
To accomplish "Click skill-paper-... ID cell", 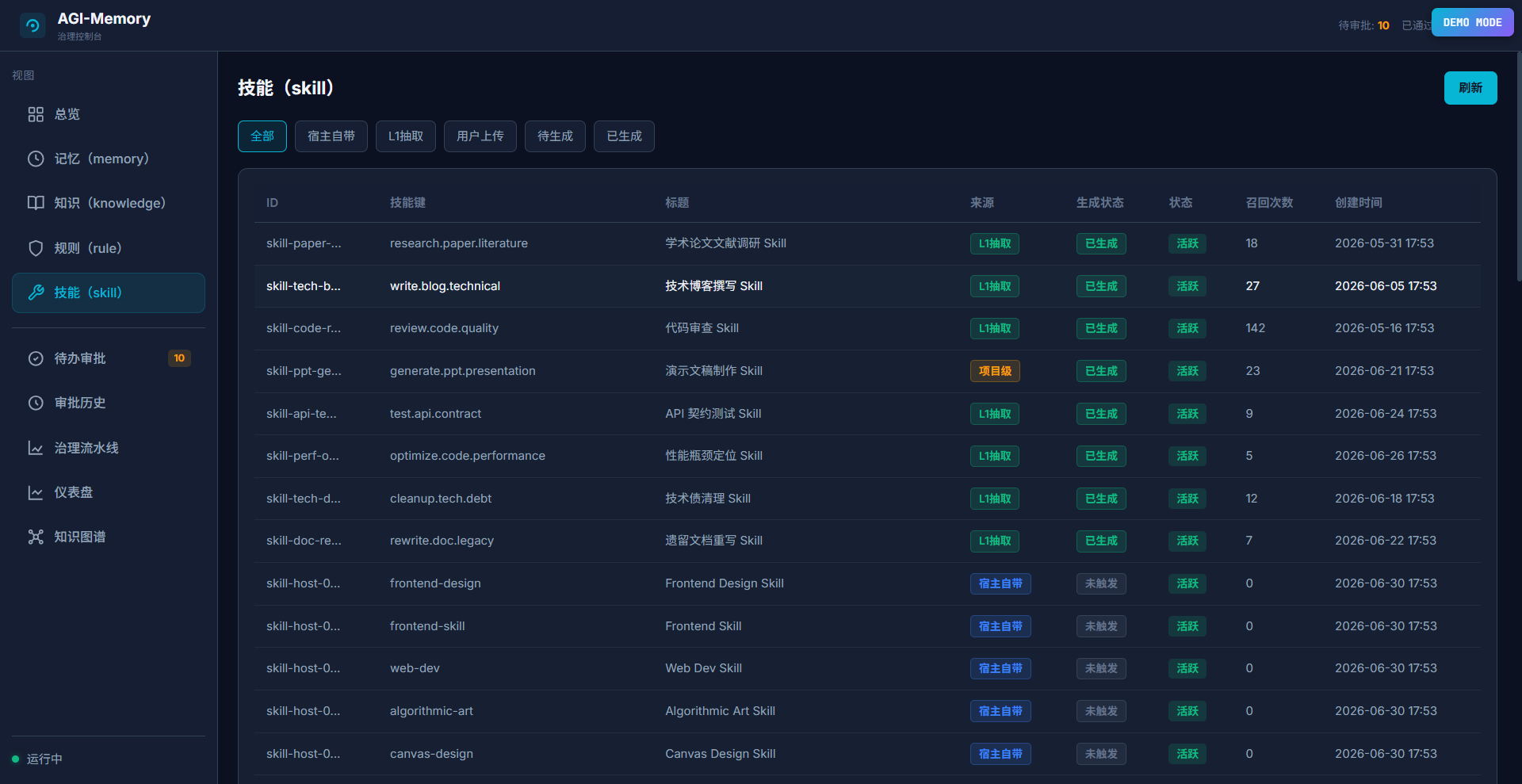I will point(304,243).
